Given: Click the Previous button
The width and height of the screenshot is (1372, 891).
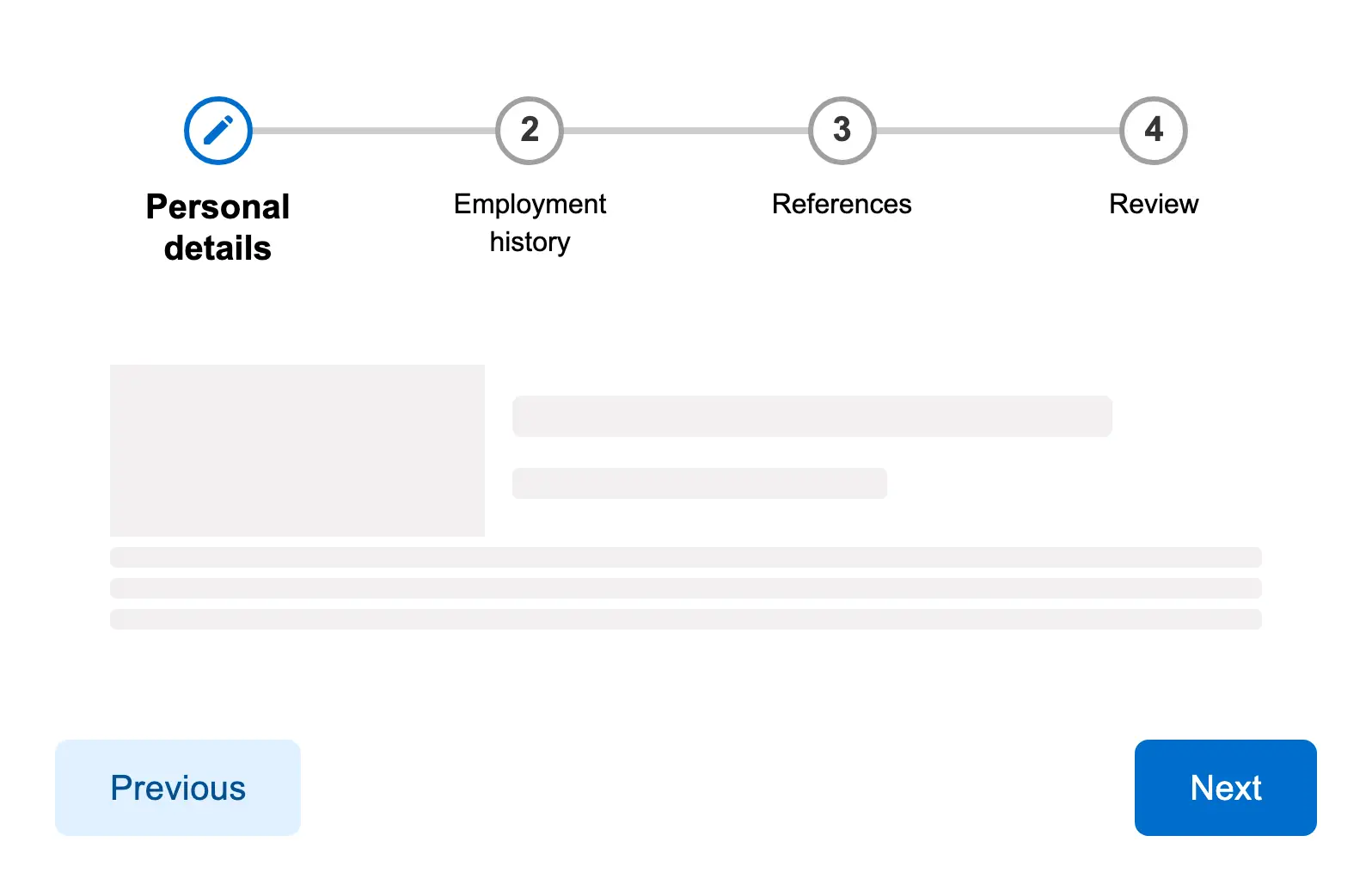Looking at the screenshot, I should pos(178,788).
